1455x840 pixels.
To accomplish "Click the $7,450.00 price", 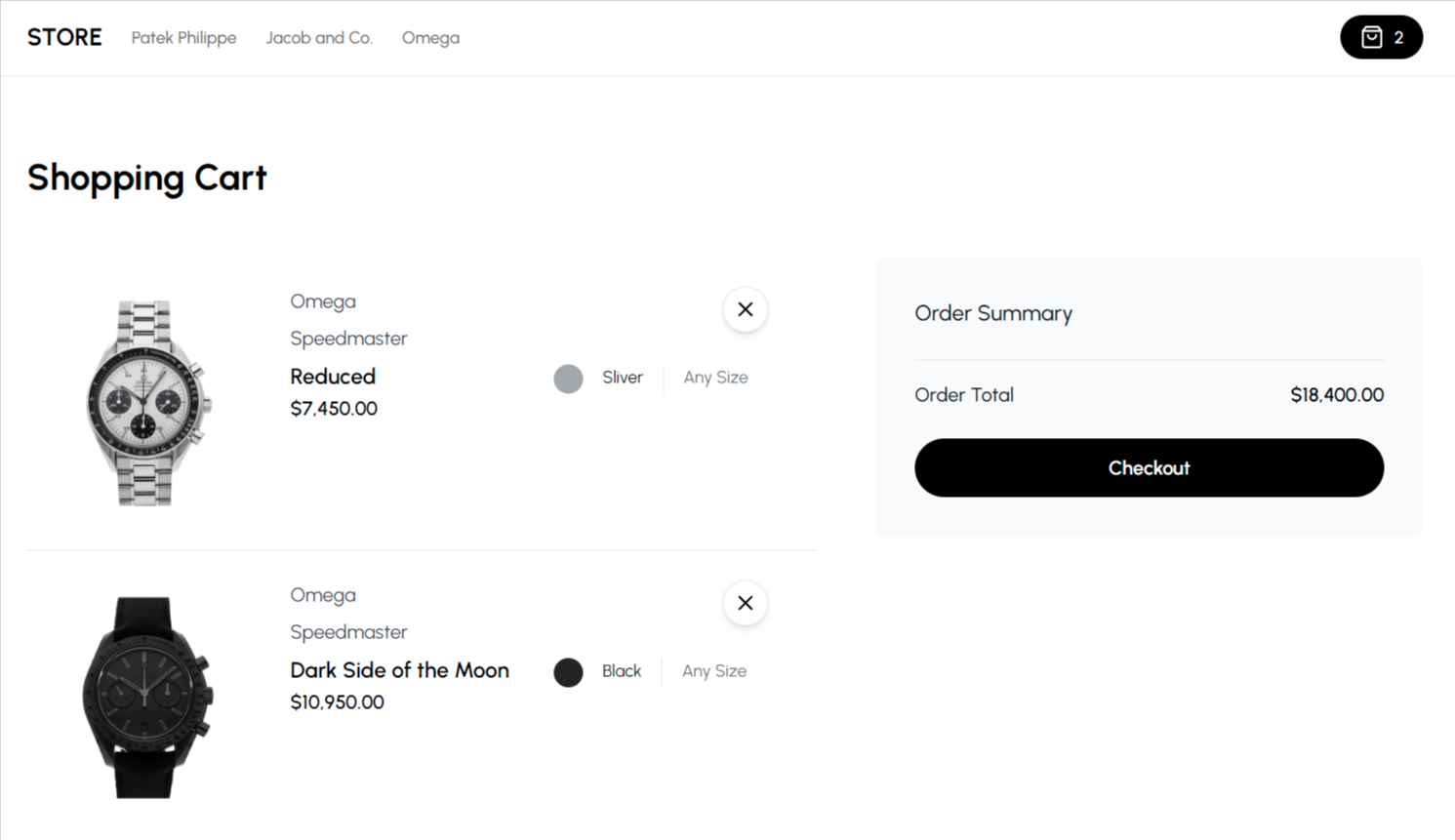I will [334, 409].
